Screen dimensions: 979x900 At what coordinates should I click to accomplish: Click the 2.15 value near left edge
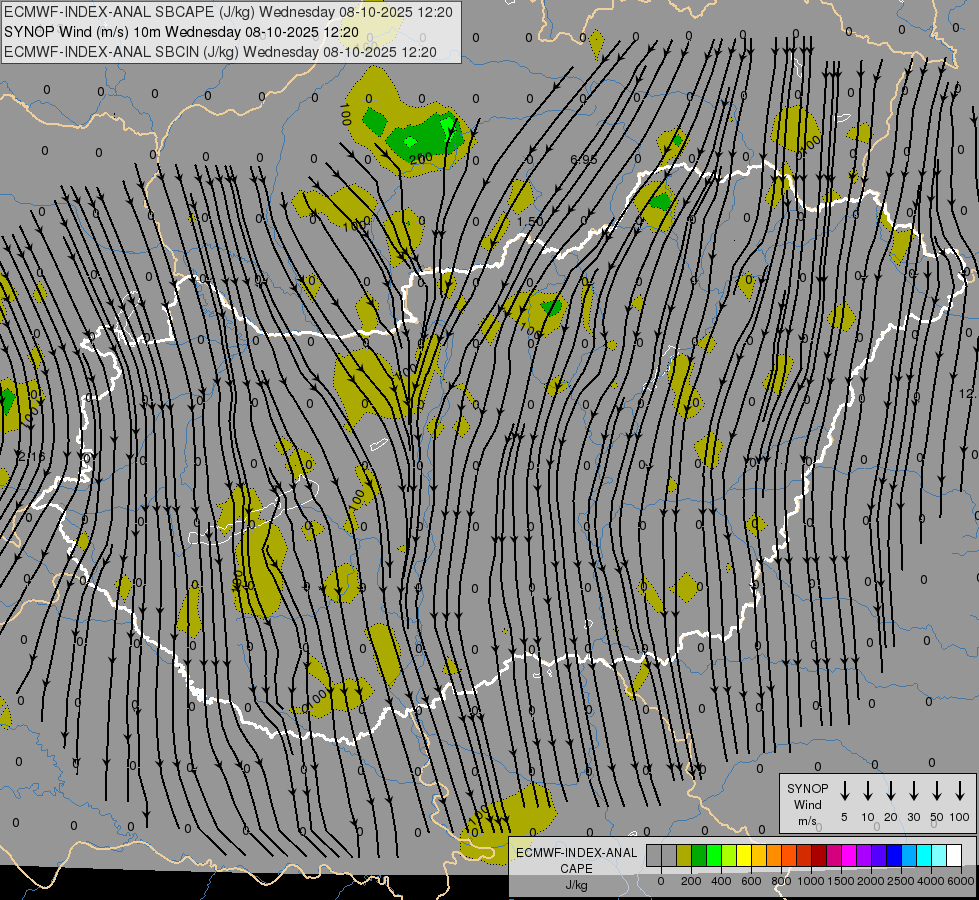tap(30, 456)
